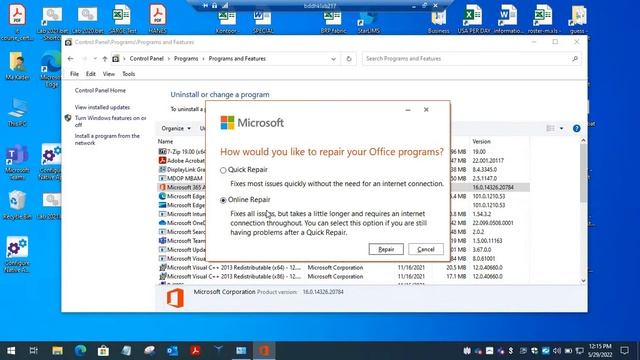The width and height of the screenshot is (640, 360).
Task: Open the View menu
Action: point(109,74)
